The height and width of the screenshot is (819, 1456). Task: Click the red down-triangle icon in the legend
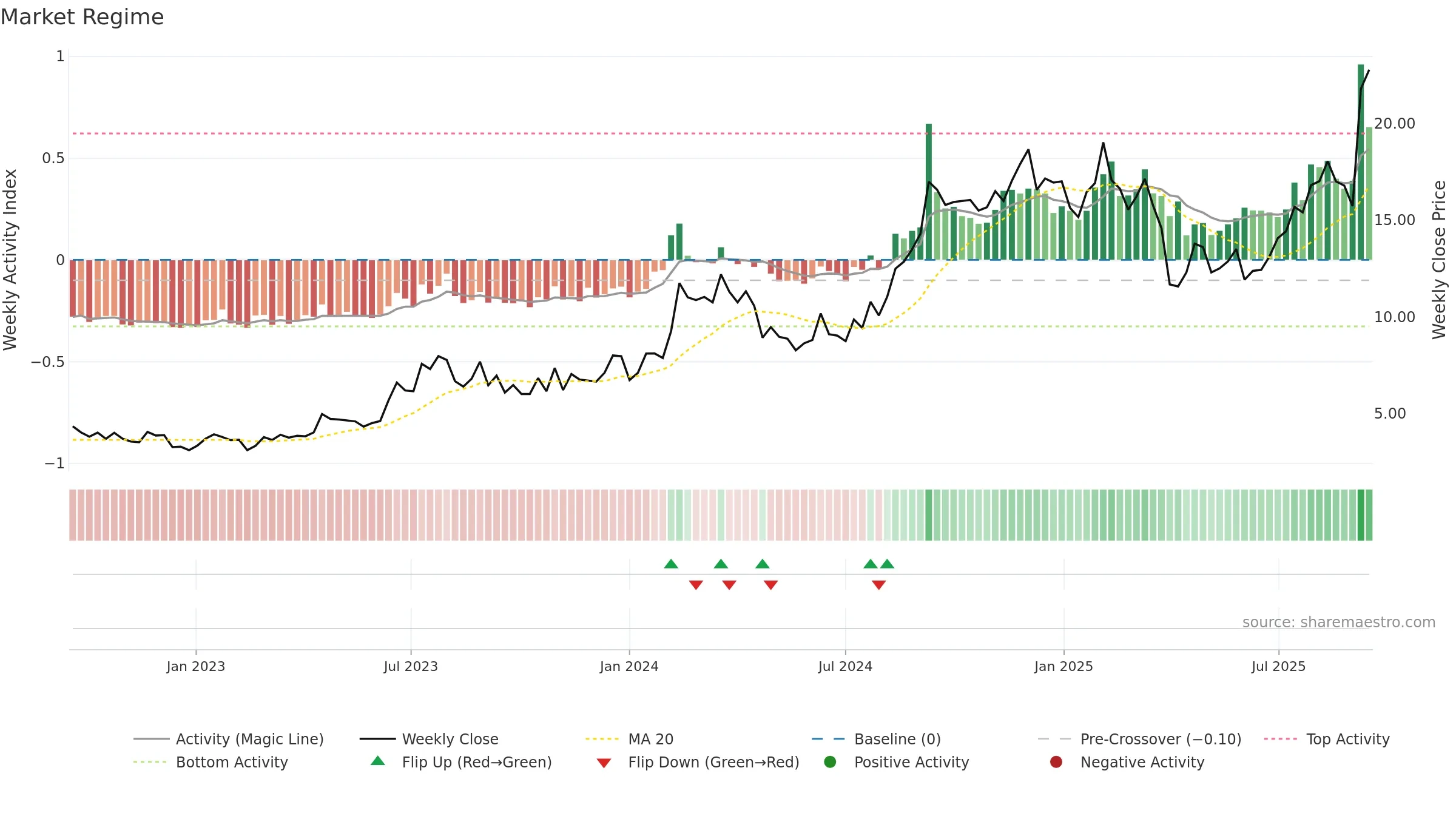click(x=604, y=763)
